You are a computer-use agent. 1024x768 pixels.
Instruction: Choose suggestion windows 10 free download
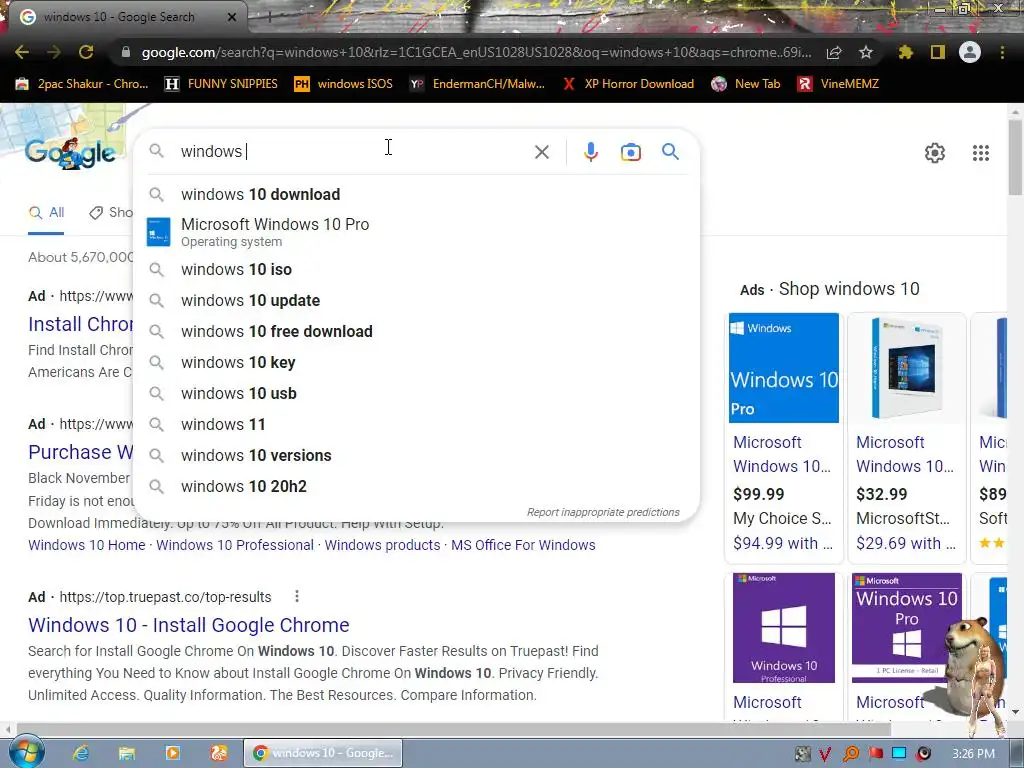point(416,332)
